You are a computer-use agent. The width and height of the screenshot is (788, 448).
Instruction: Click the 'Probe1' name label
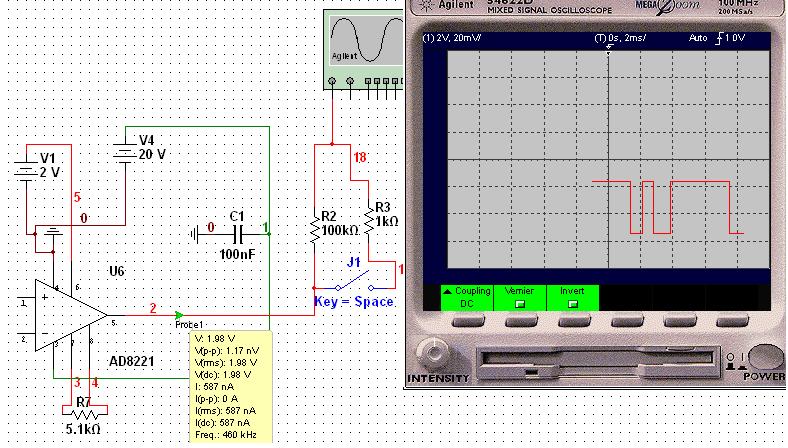(x=189, y=325)
